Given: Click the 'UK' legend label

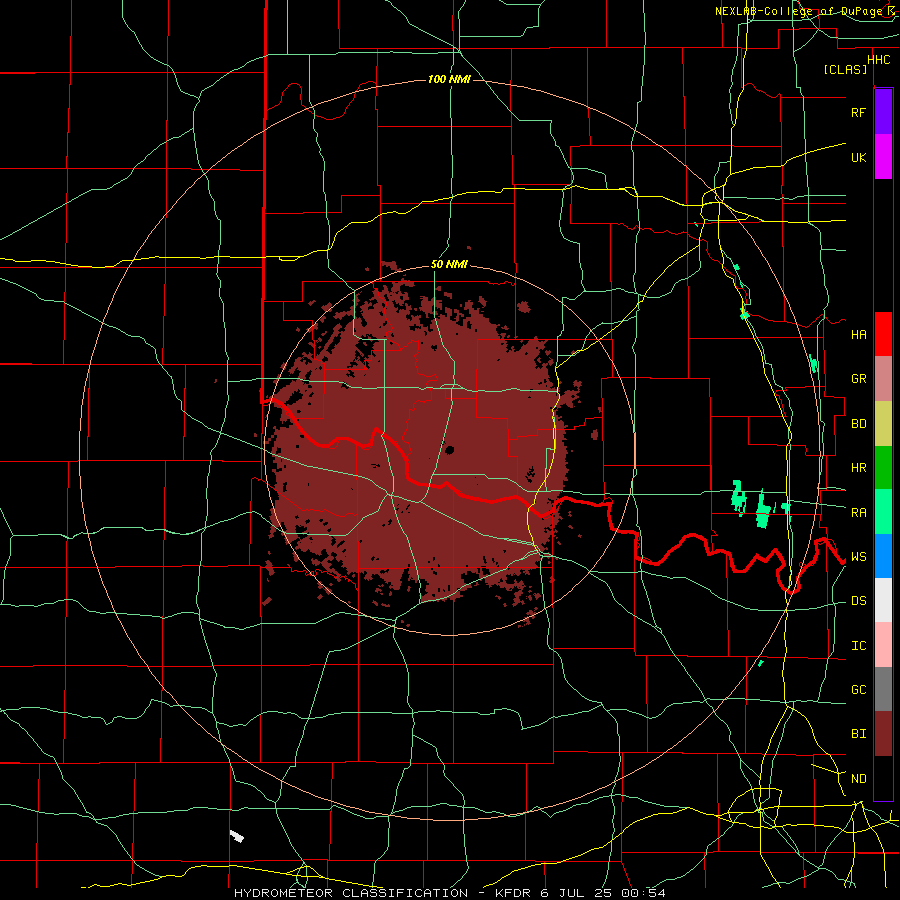Looking at the screenshot, I should tap(859, 157).
